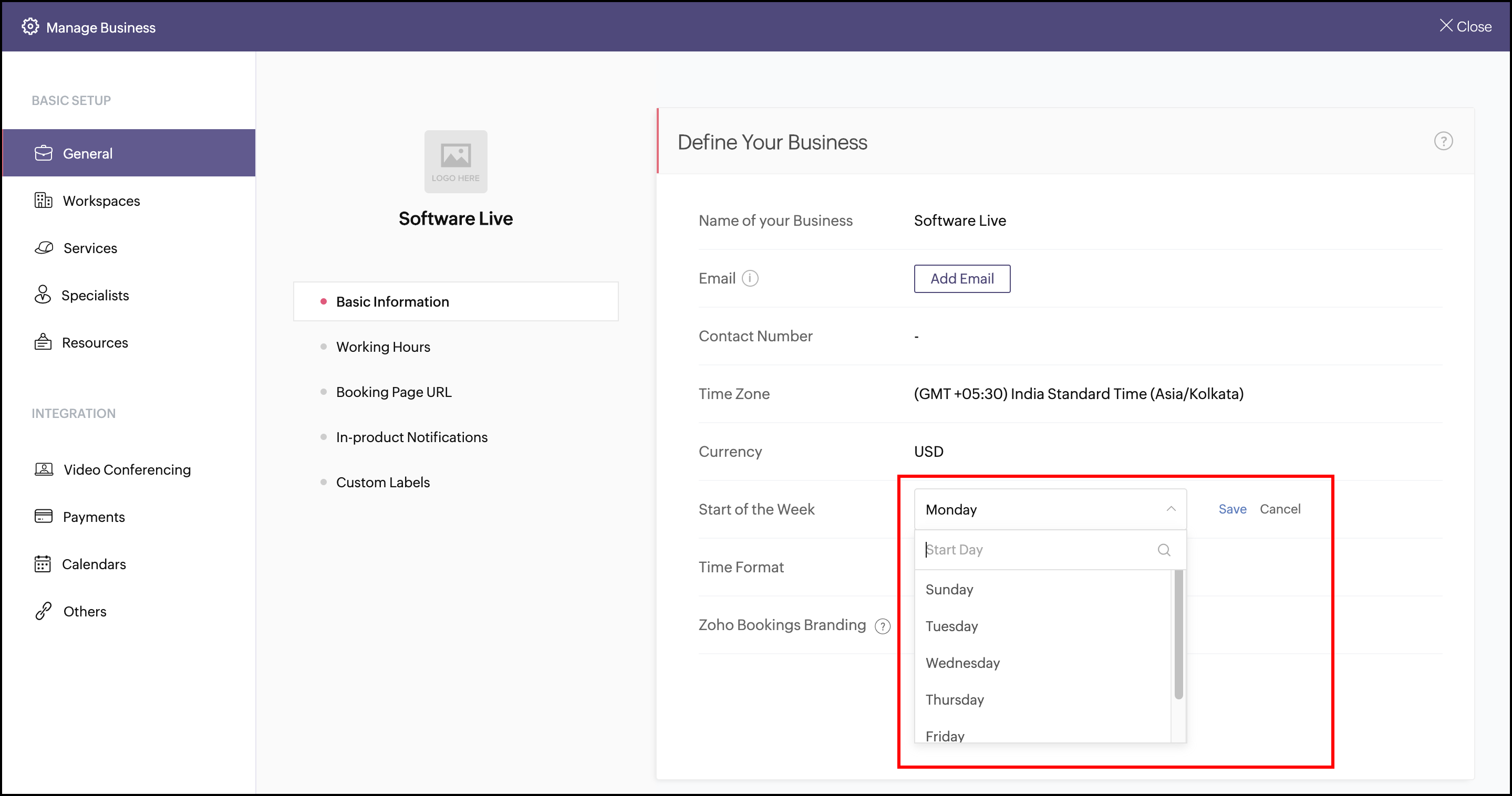1512x796 pixels.
Task: Click the Specialists person icon
Action: pos(43,295)
